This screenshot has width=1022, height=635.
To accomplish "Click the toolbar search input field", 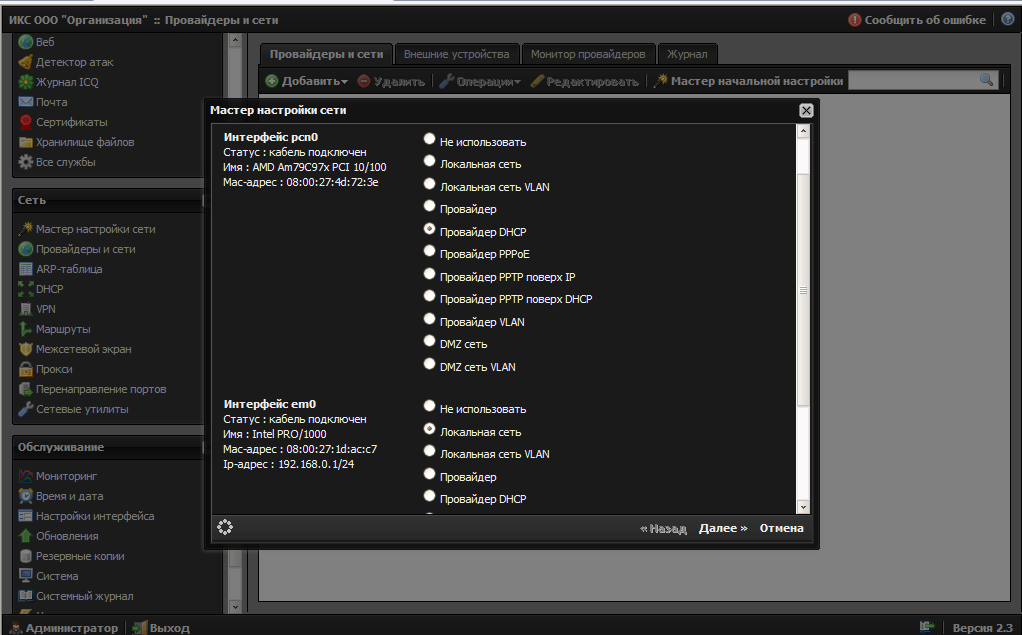I will 913,80.
